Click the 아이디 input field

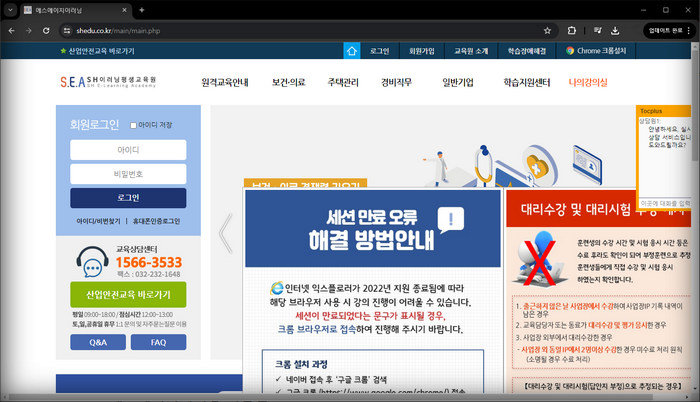pyautogui.click(x=128, y=150)
